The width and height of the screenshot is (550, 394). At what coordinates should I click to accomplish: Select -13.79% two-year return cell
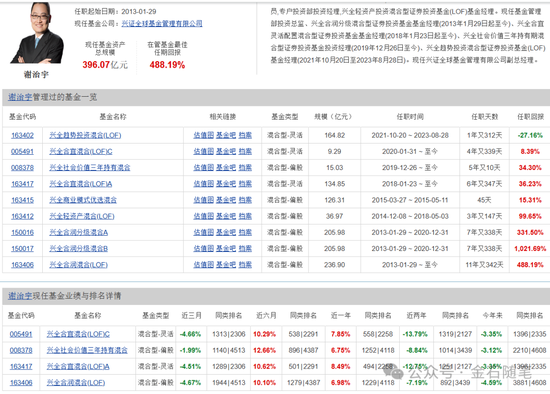(415, 334)
